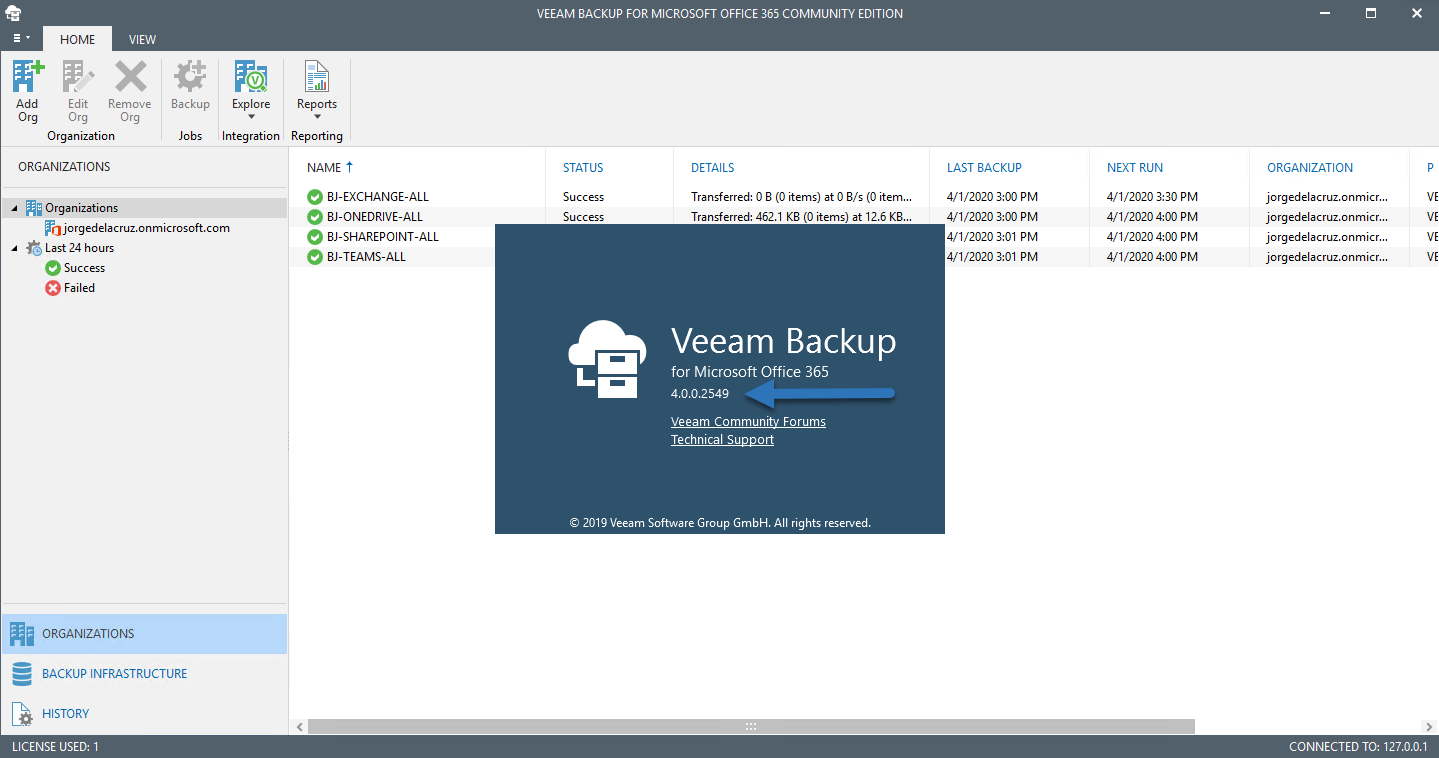The width and height of the screenshot is (1439, 758).
Task: Click the CONNECTED TO: 127.0.0.1 status text
Action: (1358, 747)
